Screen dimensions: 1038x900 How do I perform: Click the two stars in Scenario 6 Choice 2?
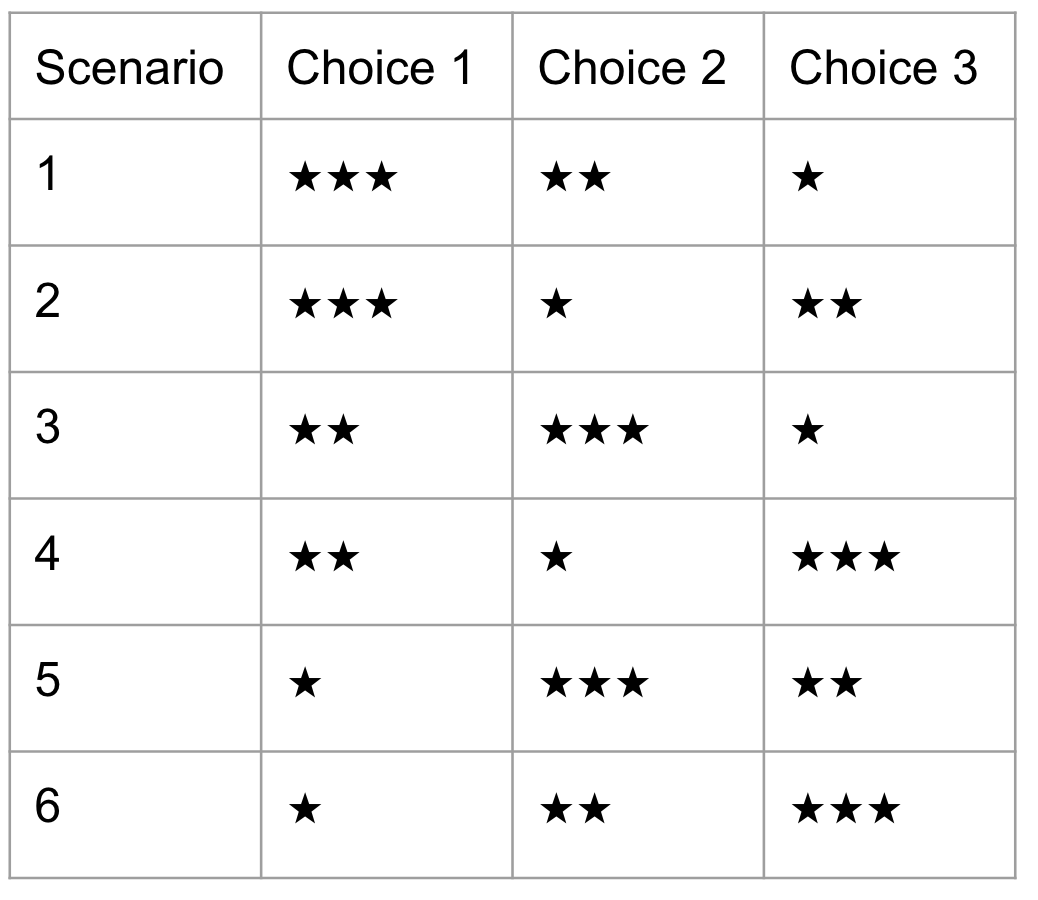click(x=575, y=809)
